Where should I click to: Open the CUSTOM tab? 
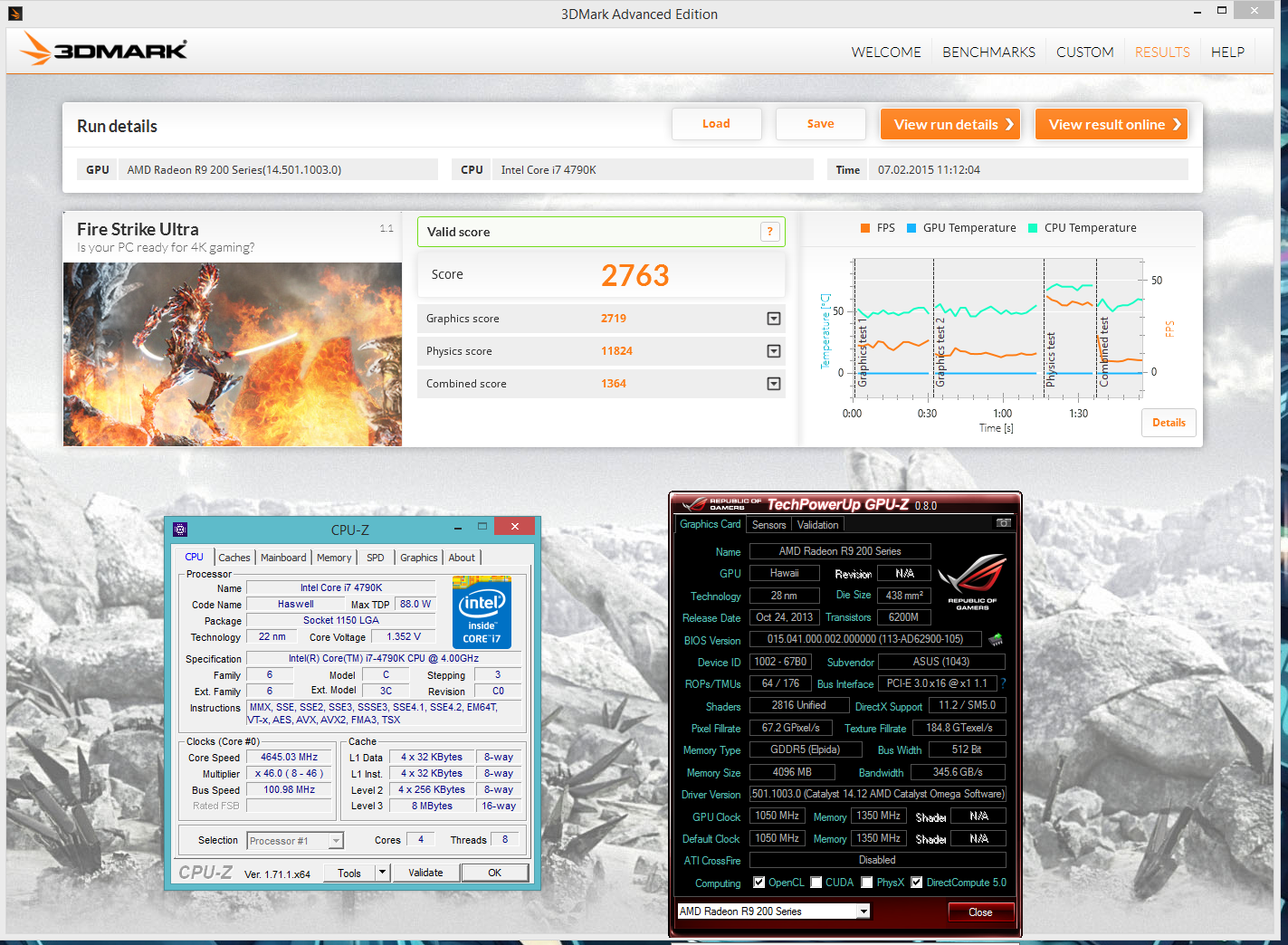pos(1084,52)
